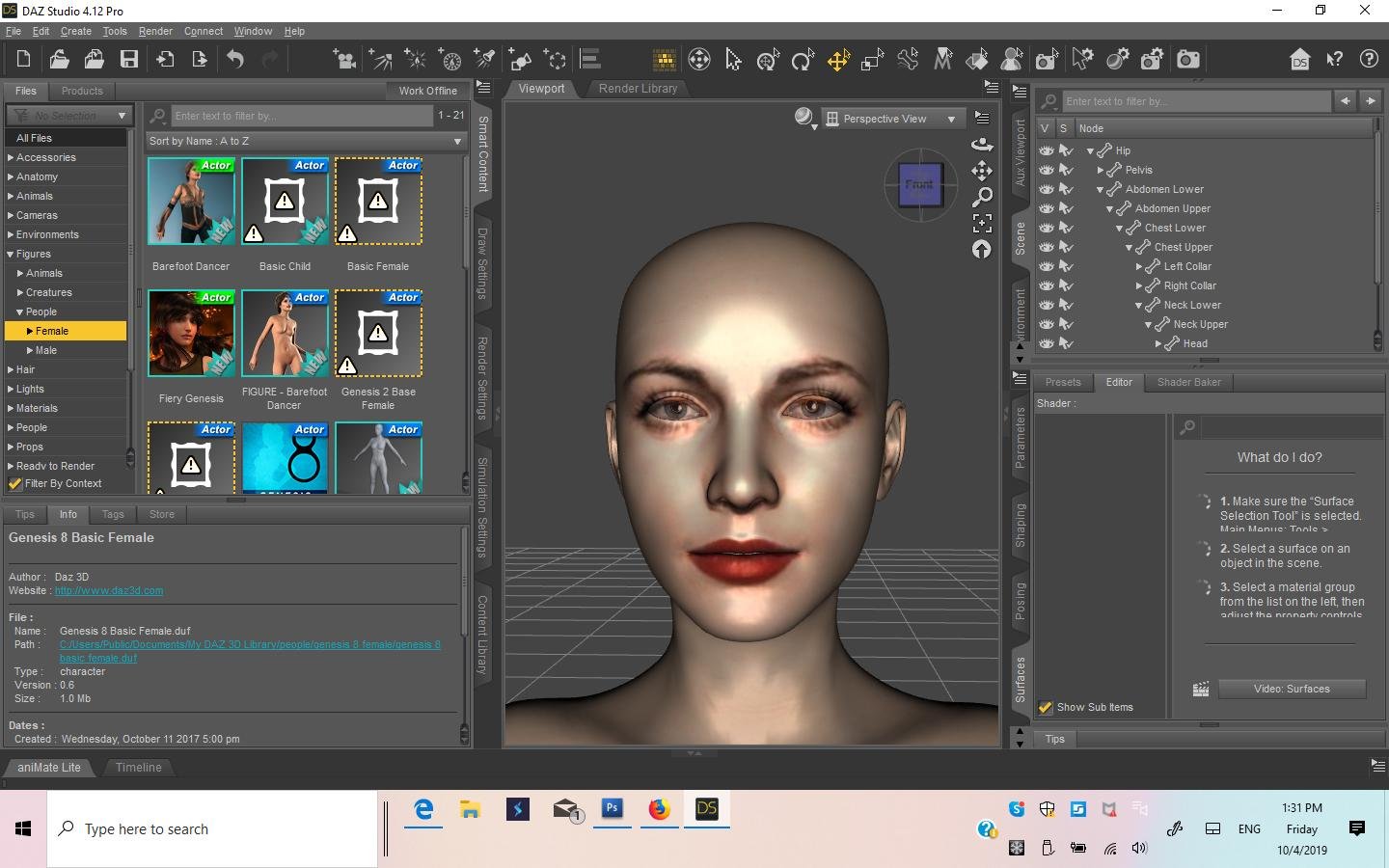The width and height of the screenshot is (1389, 868).
Task: Switch to the Render Library tab
Action: tap(638, 89)
